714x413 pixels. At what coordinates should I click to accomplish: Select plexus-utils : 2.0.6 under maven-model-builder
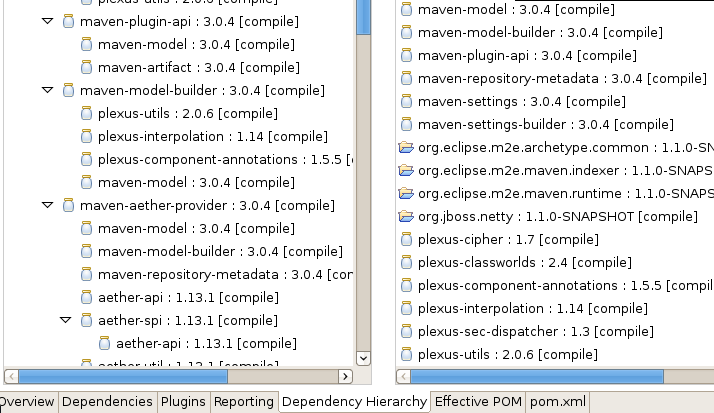coord(188,113)
